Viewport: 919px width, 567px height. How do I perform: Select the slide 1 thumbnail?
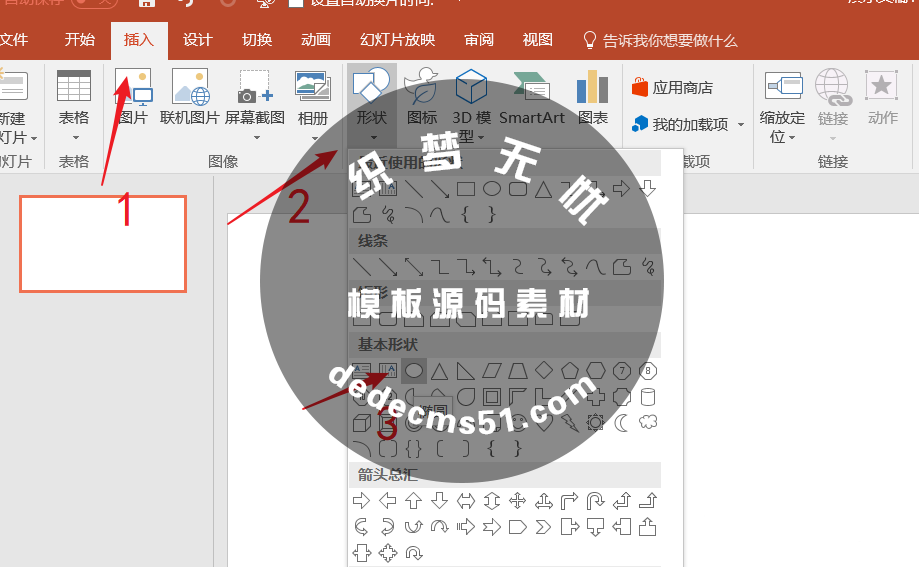(x=103, y=244)
